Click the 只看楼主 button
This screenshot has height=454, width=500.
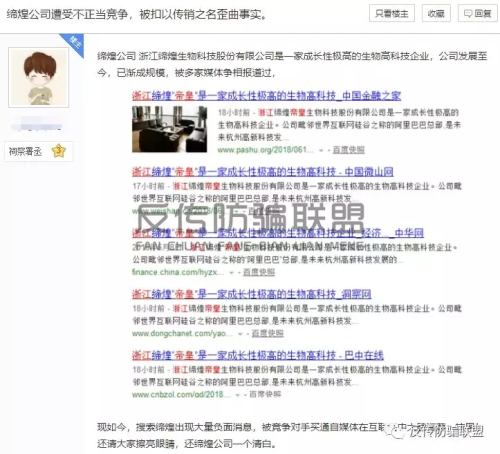coord(392,13)
